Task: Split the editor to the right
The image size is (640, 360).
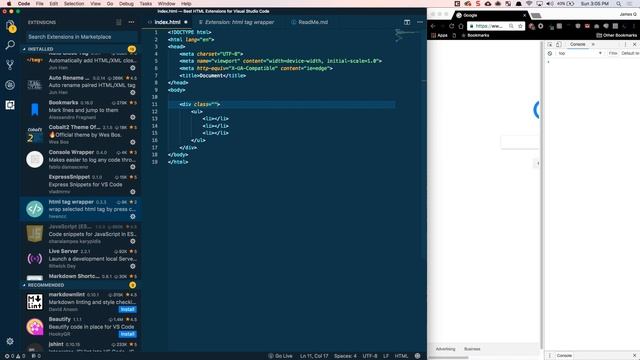Action: coord(407,22)
